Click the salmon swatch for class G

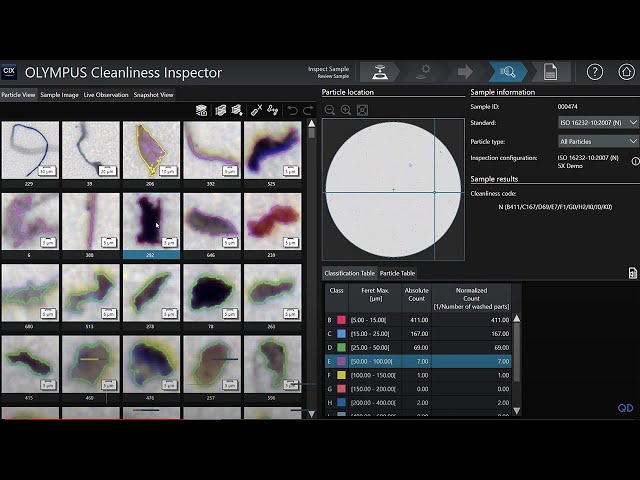[x=341, y=389]
